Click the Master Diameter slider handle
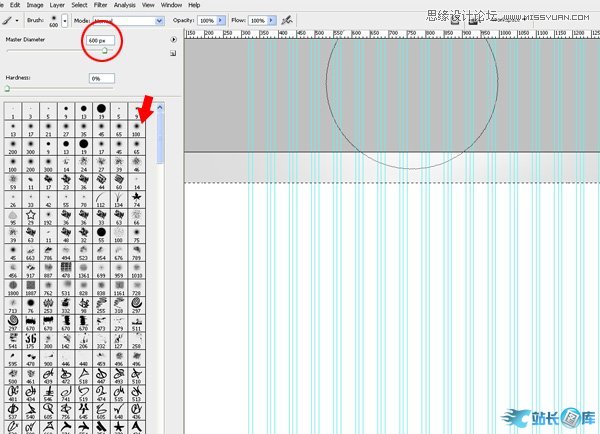The height and width of the screenshot is (434, 600). tap(104, 50)
